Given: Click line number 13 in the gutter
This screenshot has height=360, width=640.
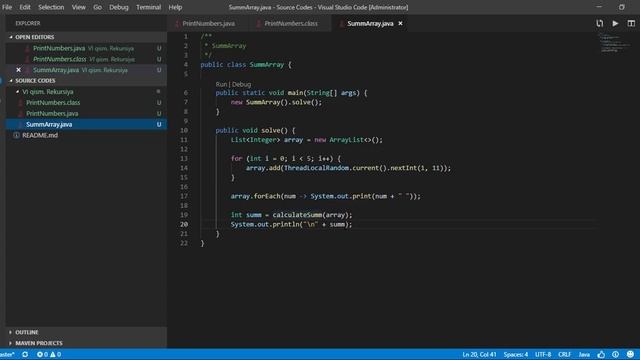Looking at the screenshot, I should pyautogui.click(x=184, y=158).
